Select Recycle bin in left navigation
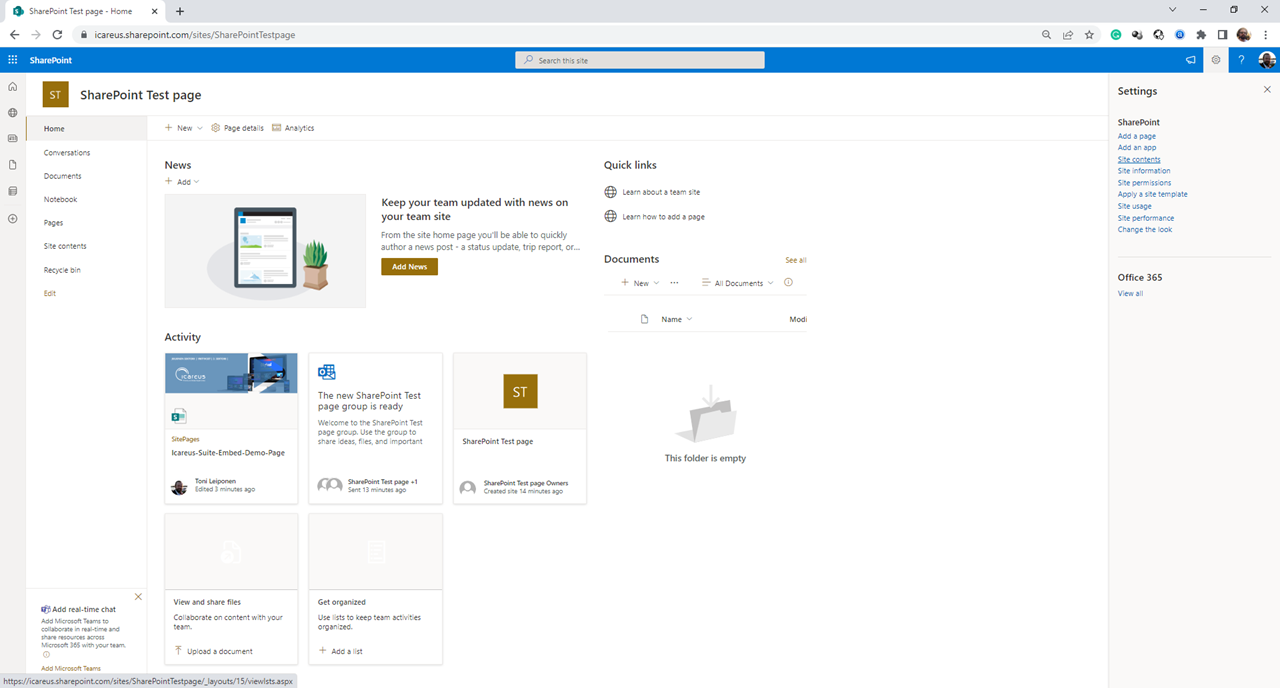 coord(62,270)
